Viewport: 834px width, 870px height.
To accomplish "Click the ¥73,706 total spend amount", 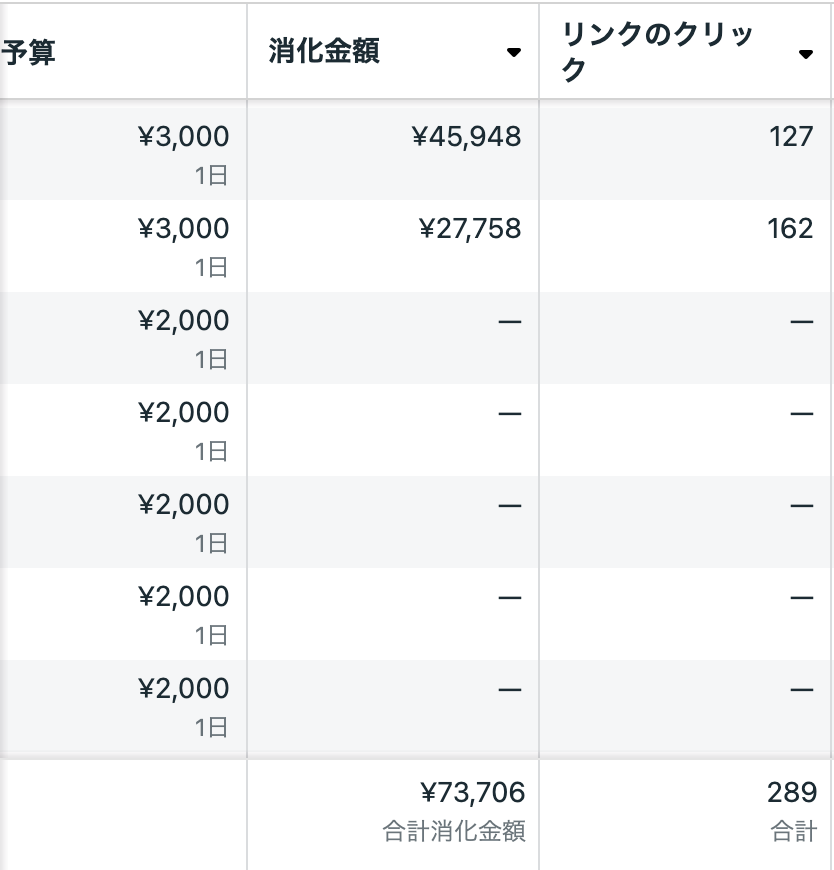I will click(472, 792).
